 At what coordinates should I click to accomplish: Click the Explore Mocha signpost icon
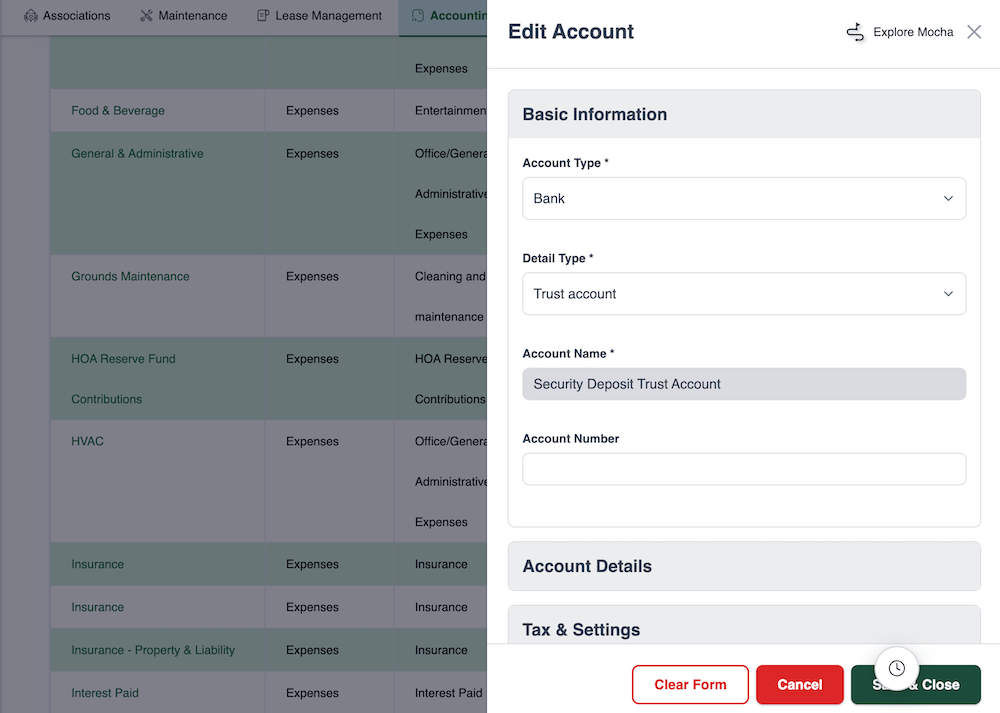pos(855,32)
